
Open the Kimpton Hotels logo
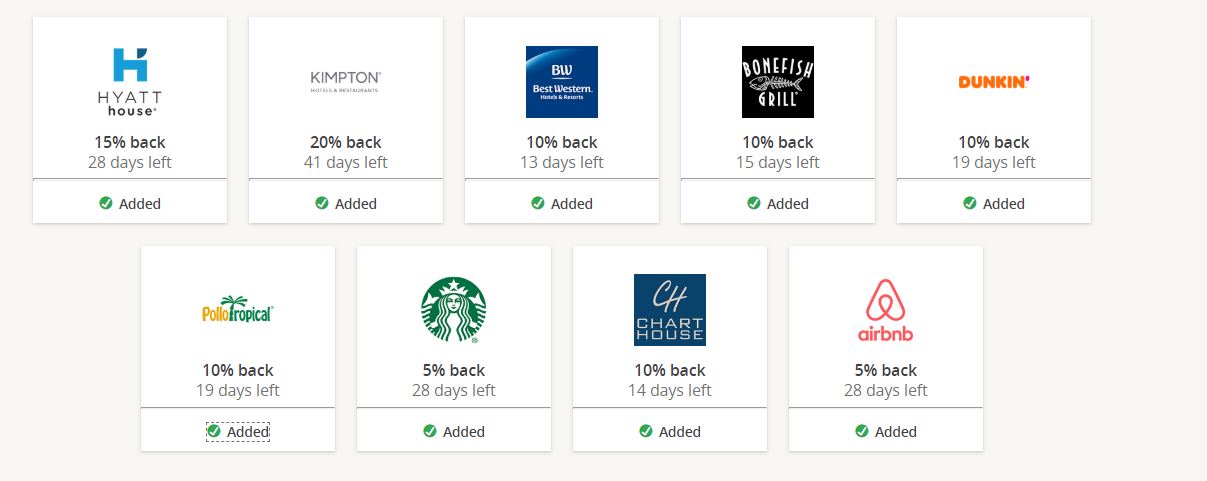click(x=345, y=81)
